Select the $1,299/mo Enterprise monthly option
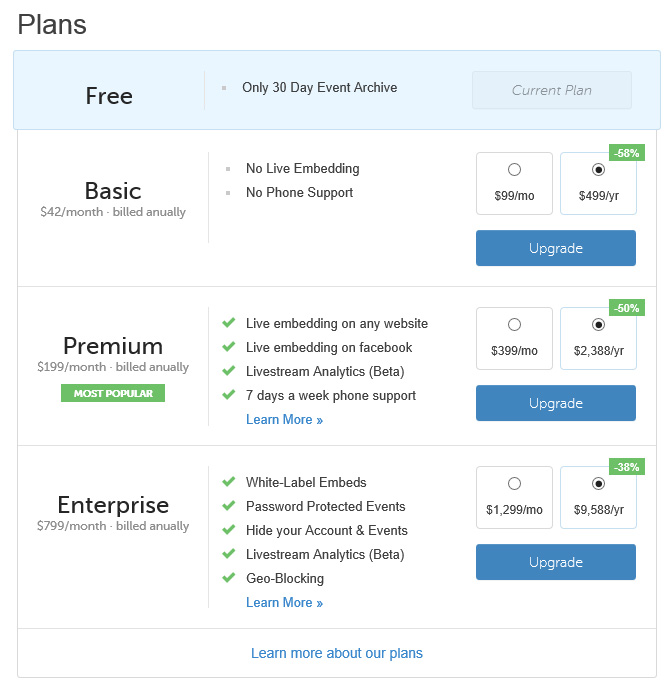The image size is (667, 687). click(x=514, y=497)
